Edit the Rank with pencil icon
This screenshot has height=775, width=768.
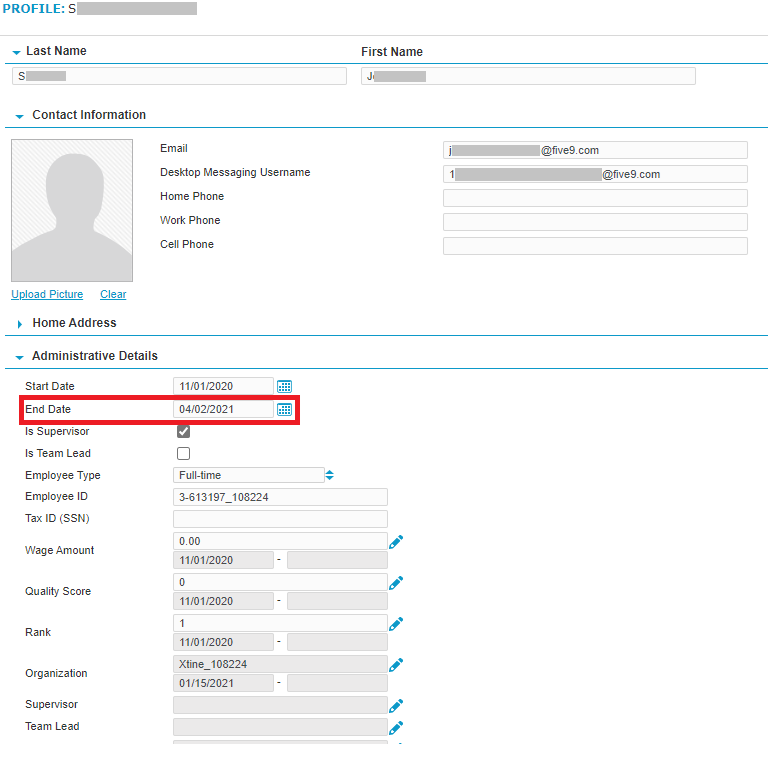click(396, 624)
